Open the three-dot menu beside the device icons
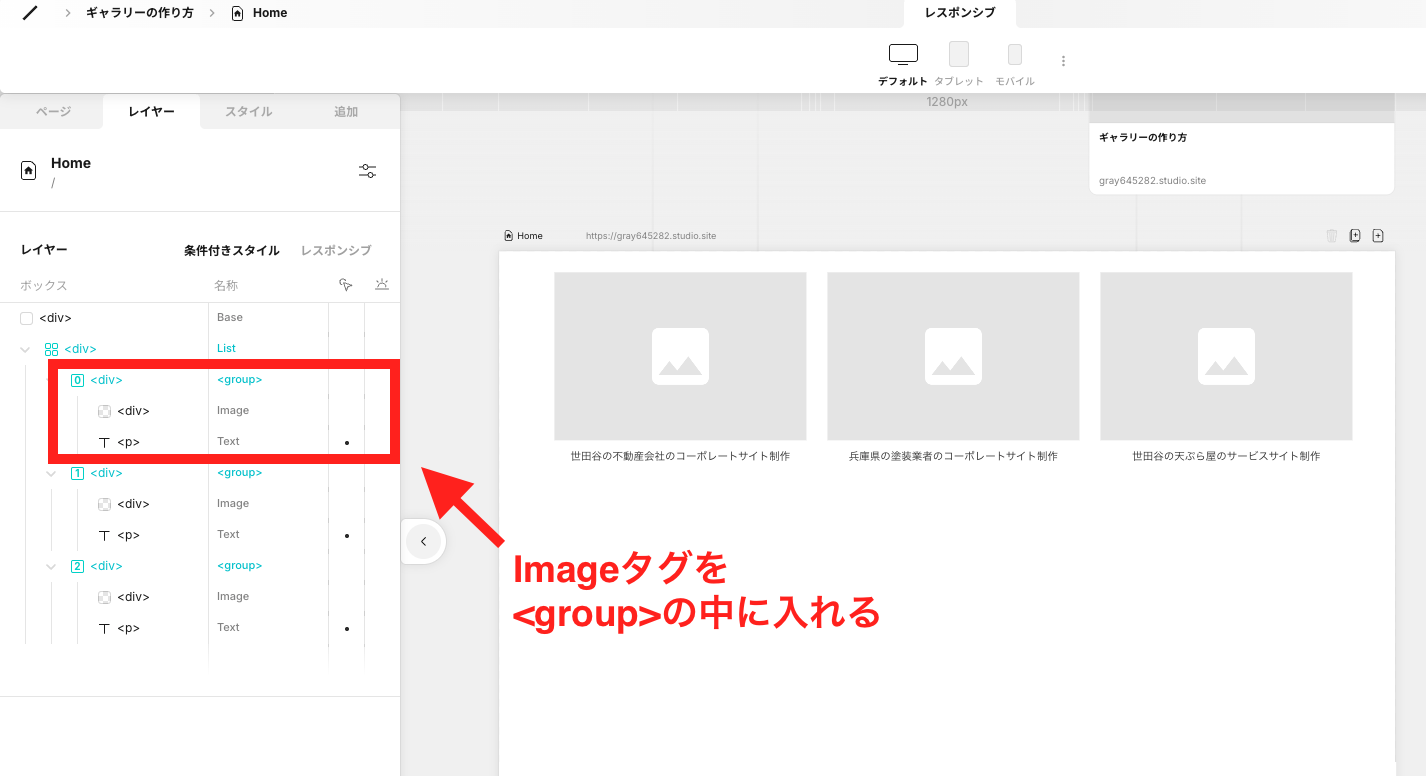 (1063, 60)
